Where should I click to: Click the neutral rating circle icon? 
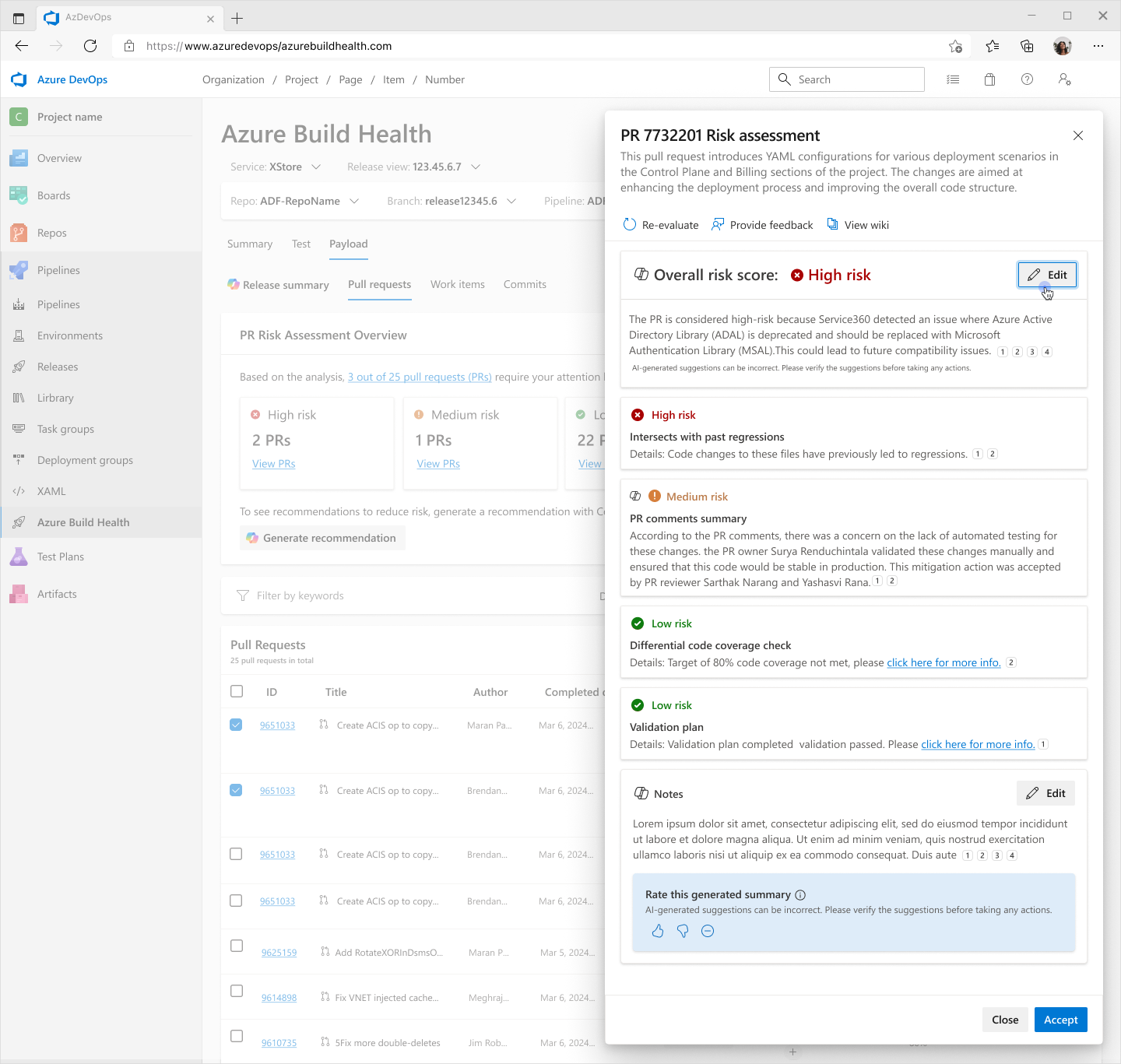pyautogui.click(x=708, y=931)
